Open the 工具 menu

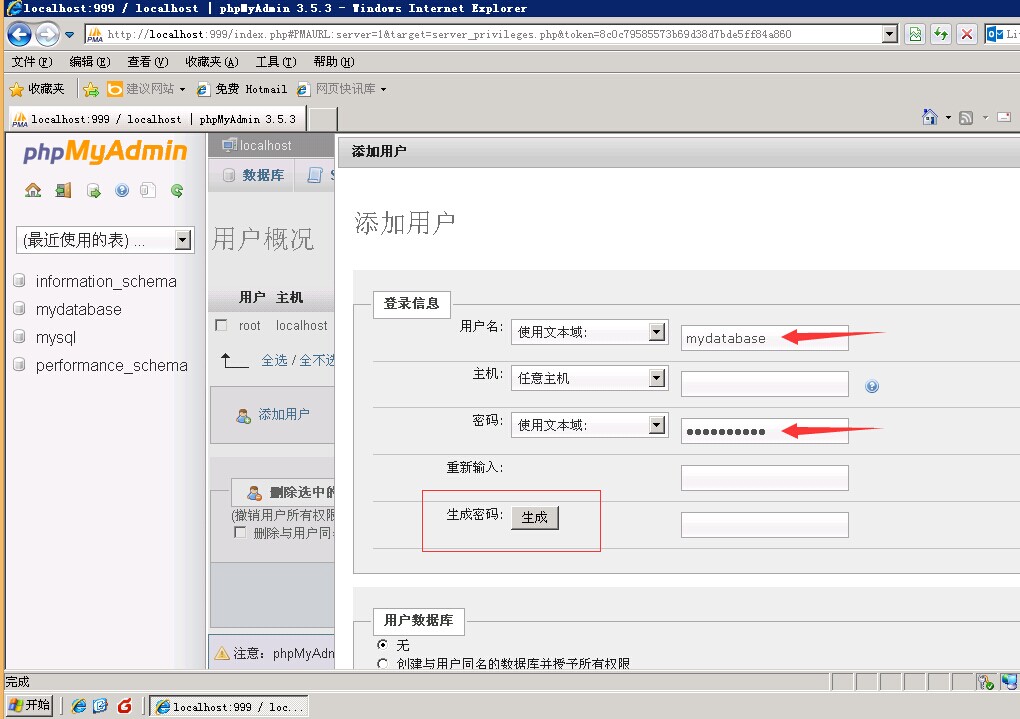click(x=276, y=62)
